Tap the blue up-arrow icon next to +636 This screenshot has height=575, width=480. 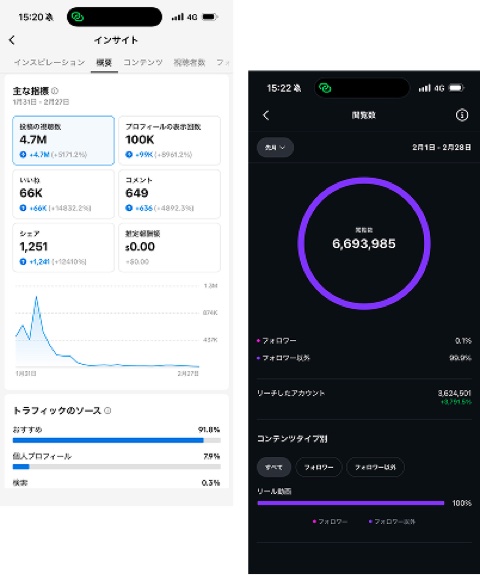[129, 208]
